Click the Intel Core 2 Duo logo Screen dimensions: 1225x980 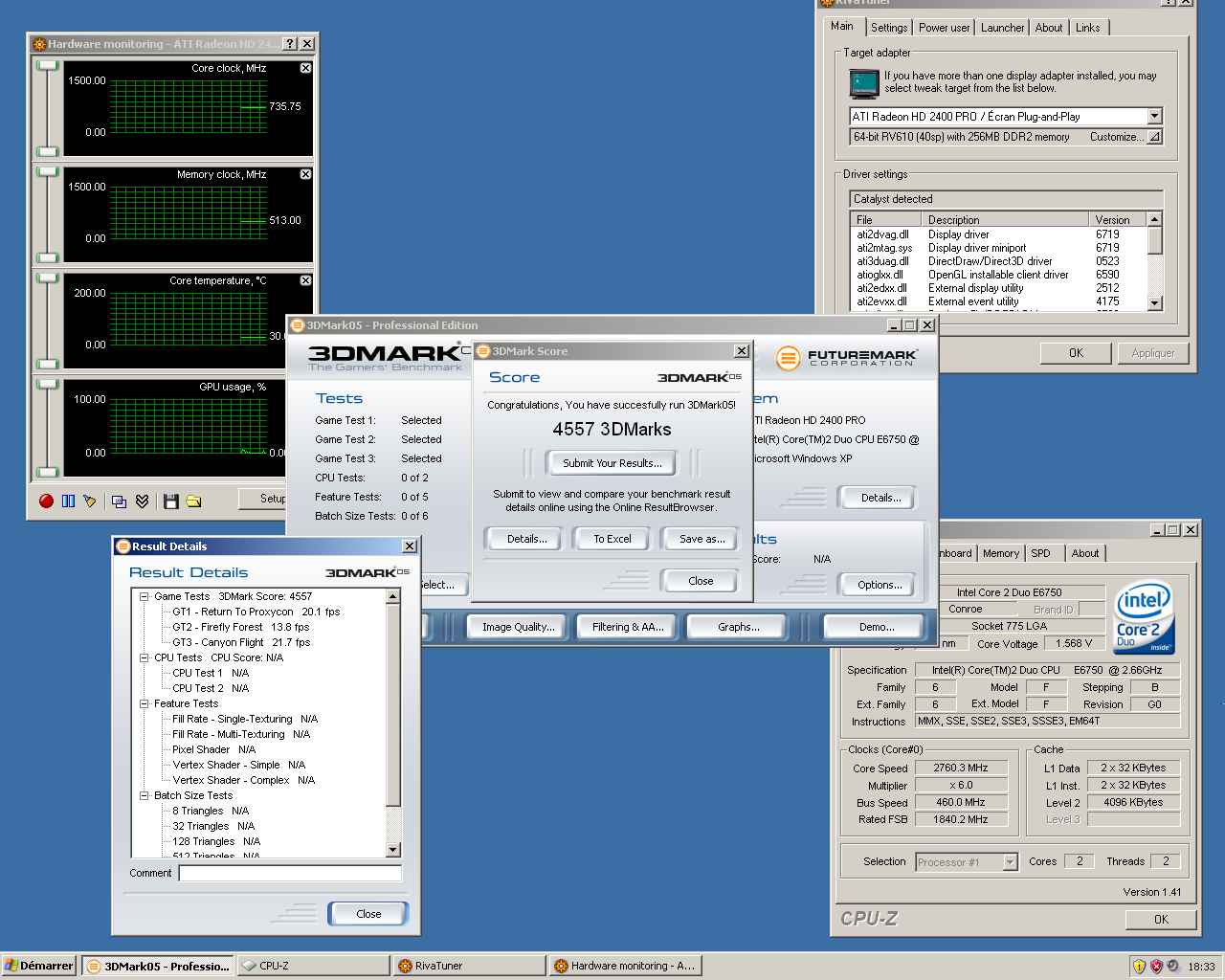coord(1145,618)
